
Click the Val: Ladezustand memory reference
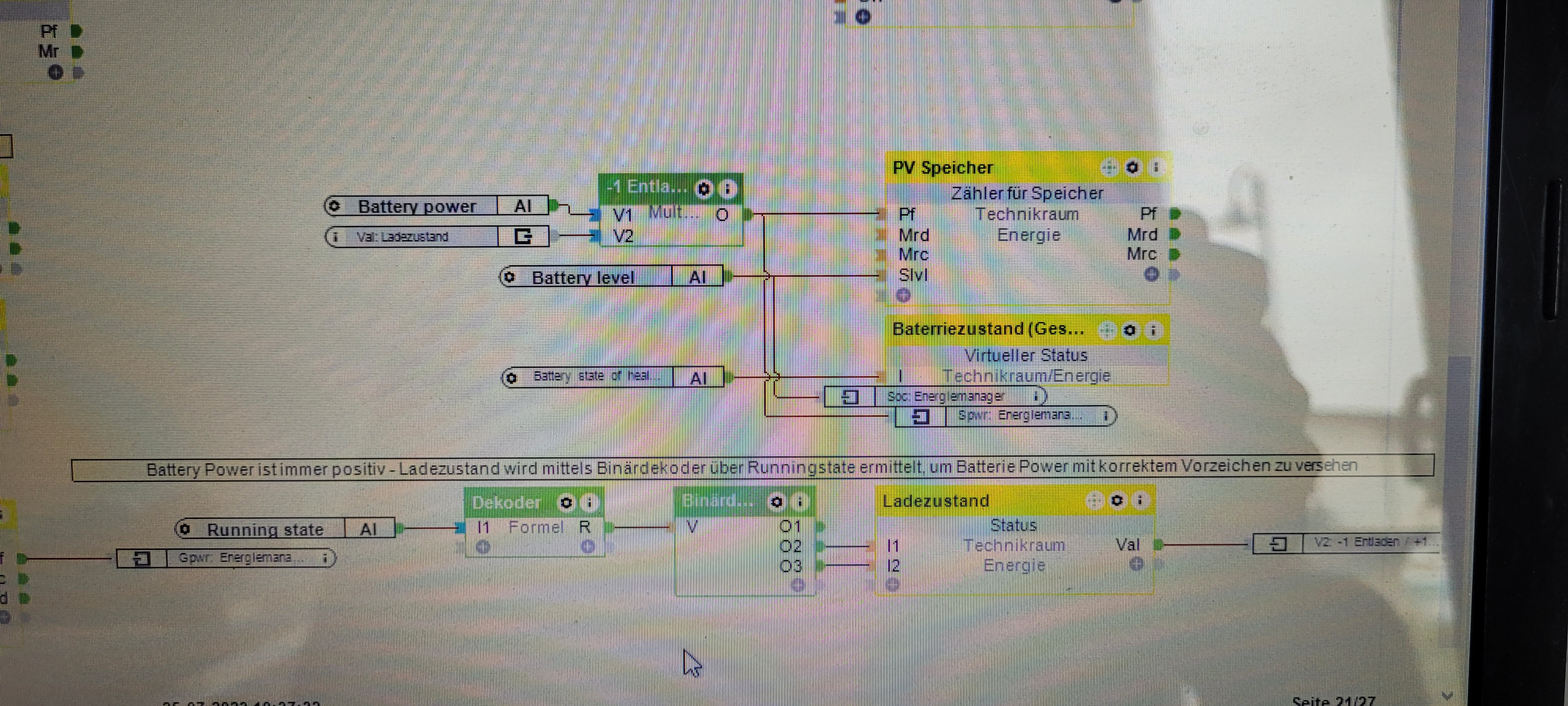[402, 237]
